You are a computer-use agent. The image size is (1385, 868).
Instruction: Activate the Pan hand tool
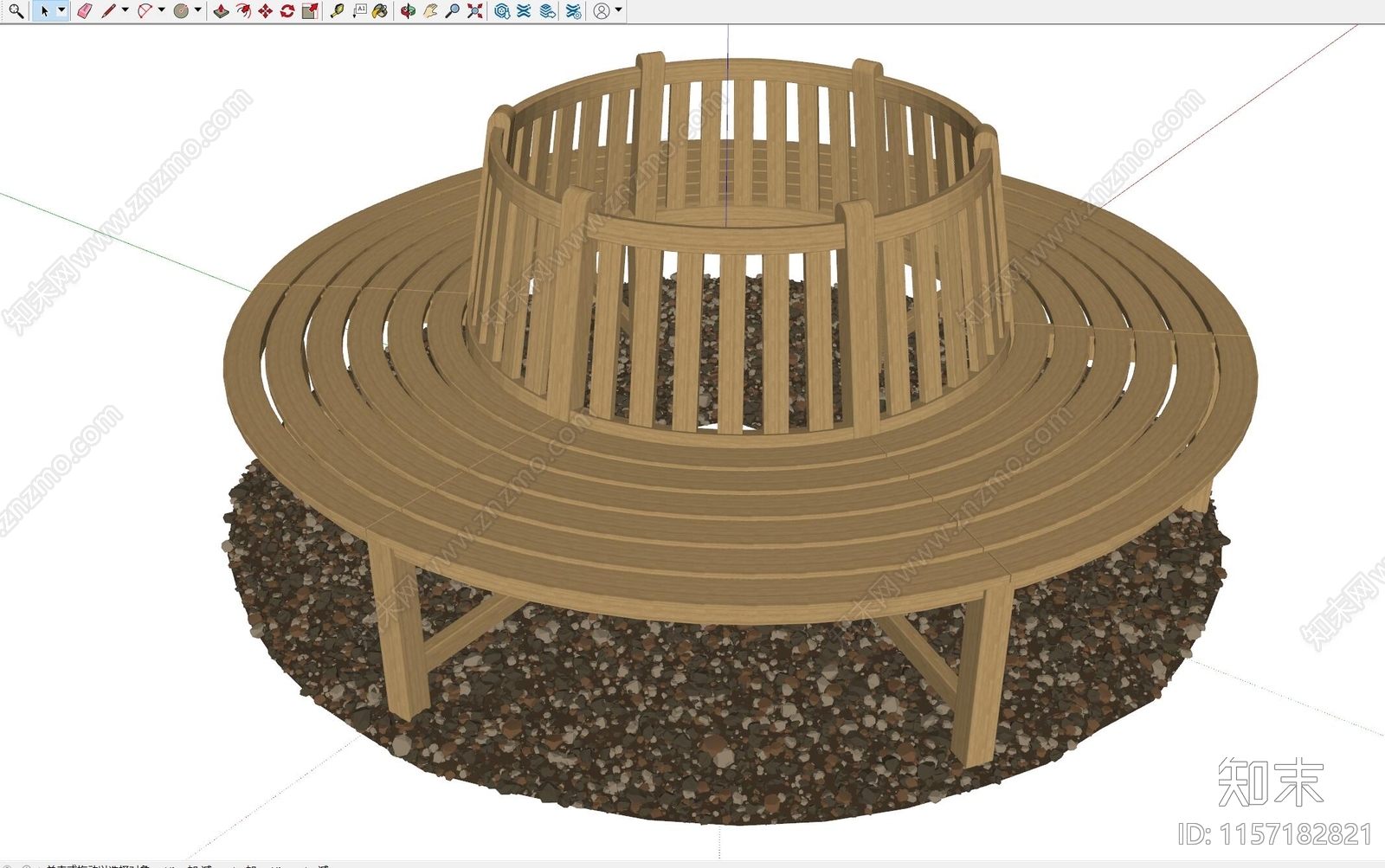(x=430, y=11)
